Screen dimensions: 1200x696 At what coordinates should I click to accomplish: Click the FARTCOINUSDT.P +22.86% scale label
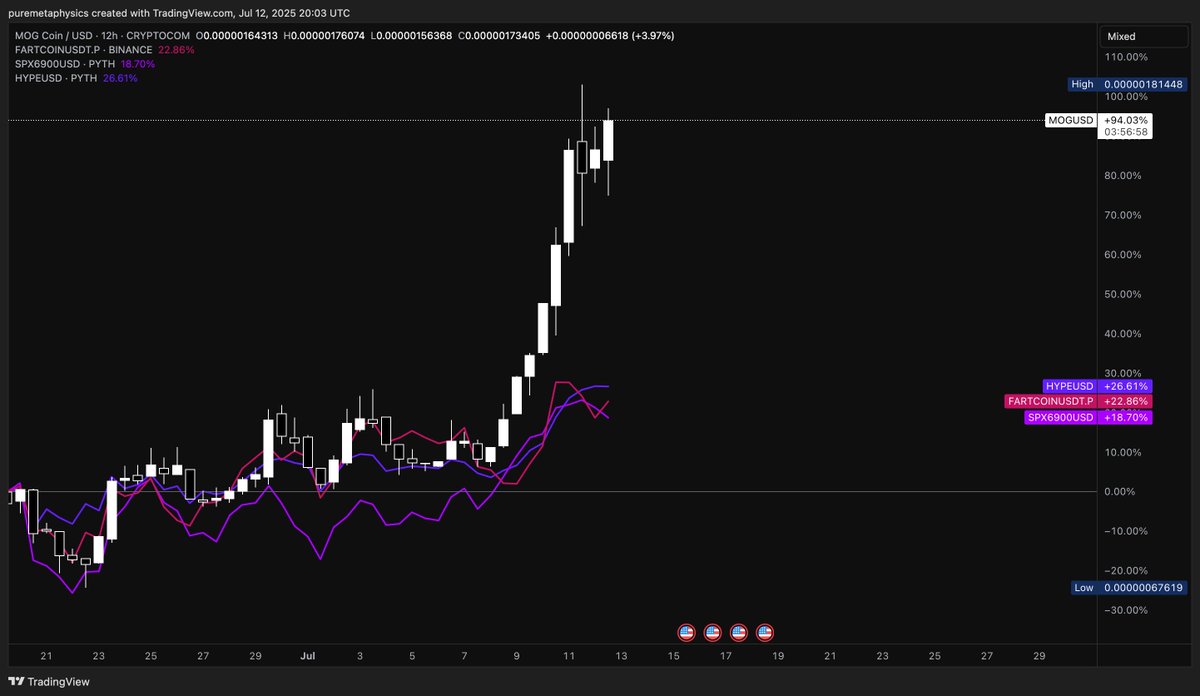[1078, 401]
